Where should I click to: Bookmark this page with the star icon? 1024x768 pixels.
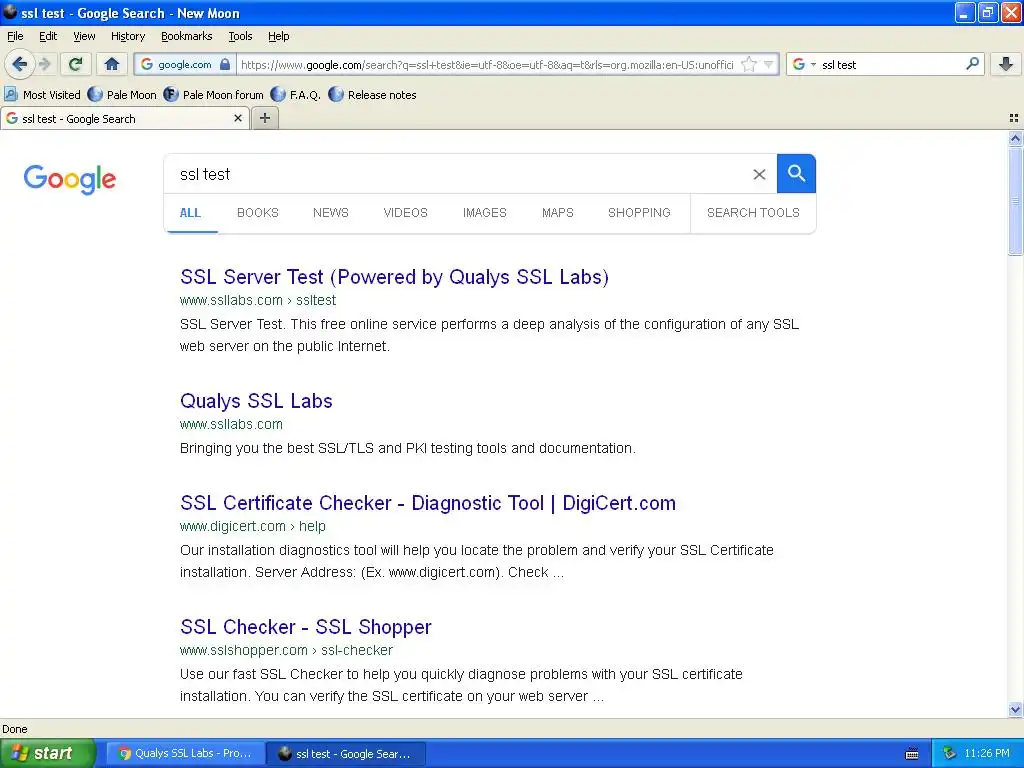tap(749, 64)
